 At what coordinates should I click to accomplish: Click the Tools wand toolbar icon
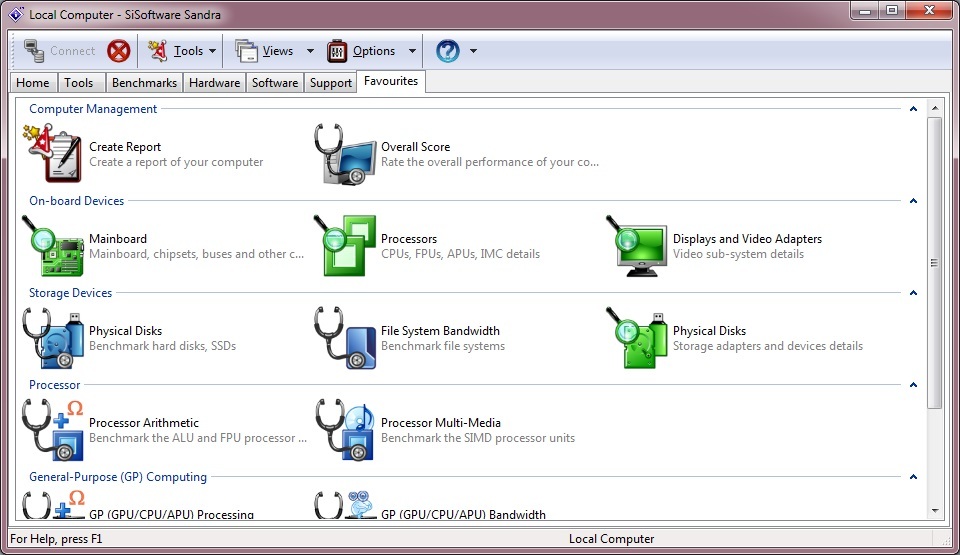point(157,51)
